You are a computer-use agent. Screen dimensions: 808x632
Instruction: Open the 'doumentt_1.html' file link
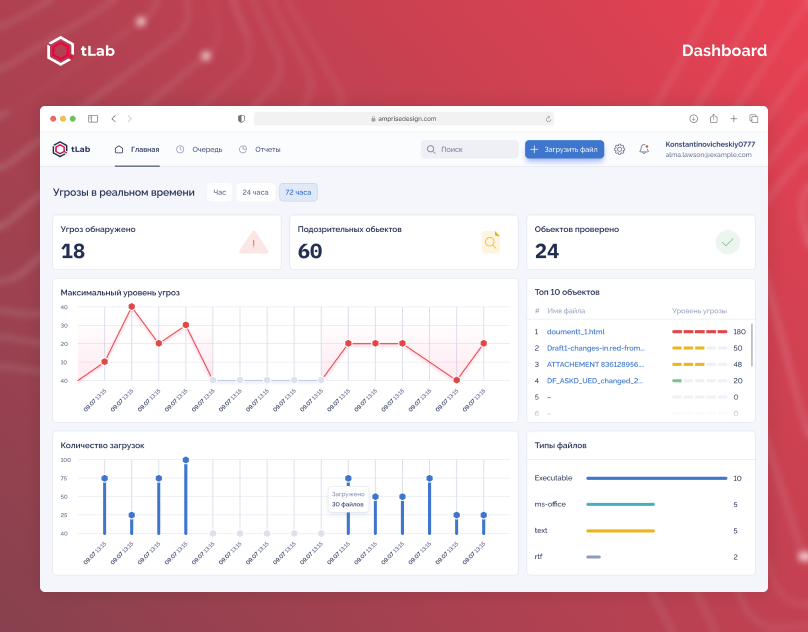click(575, 331)
